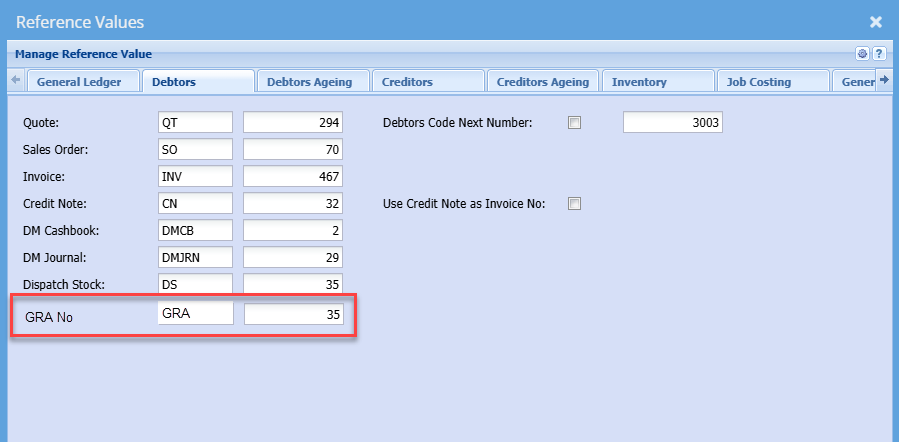Enable Debtors Code Next Number checkbox

click(574, 123)
